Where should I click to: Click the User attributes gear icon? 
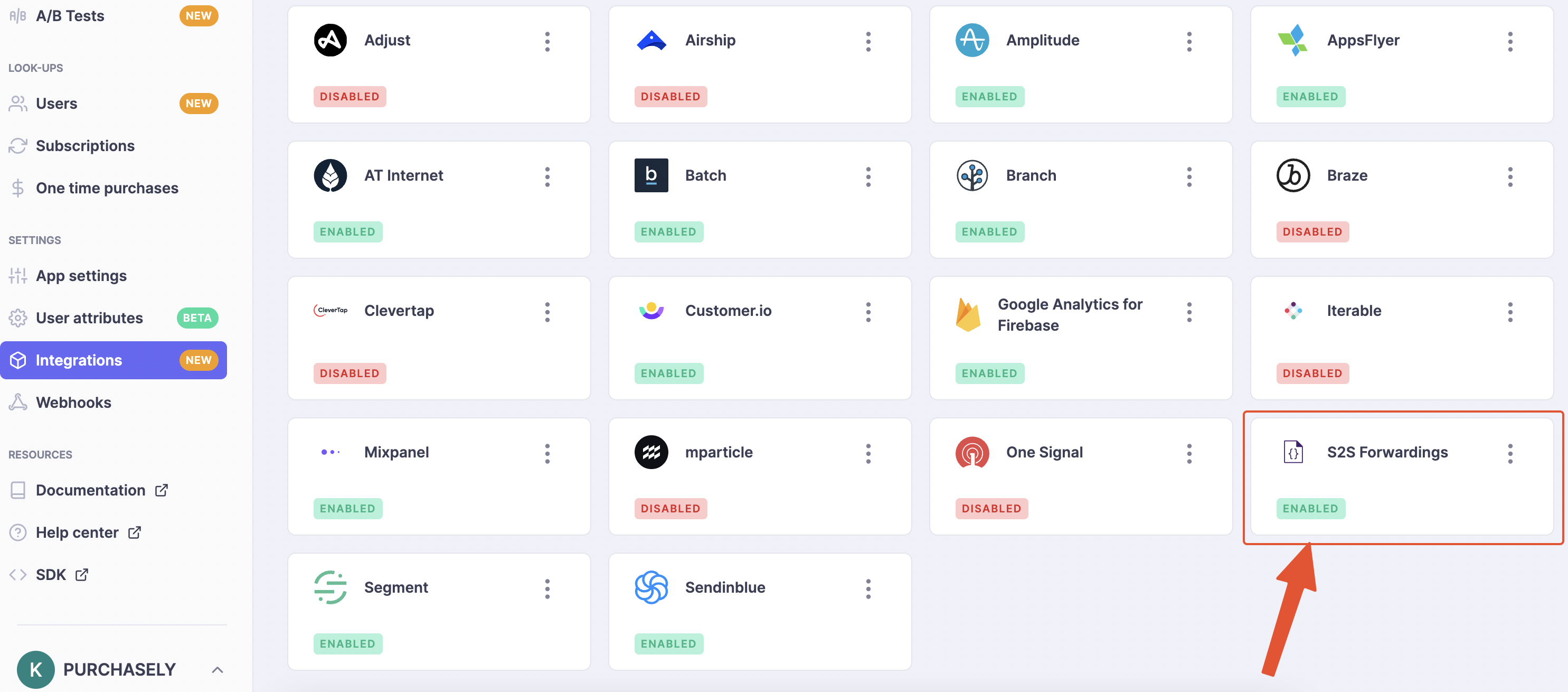pyautogui.click(x=17, y=318)
